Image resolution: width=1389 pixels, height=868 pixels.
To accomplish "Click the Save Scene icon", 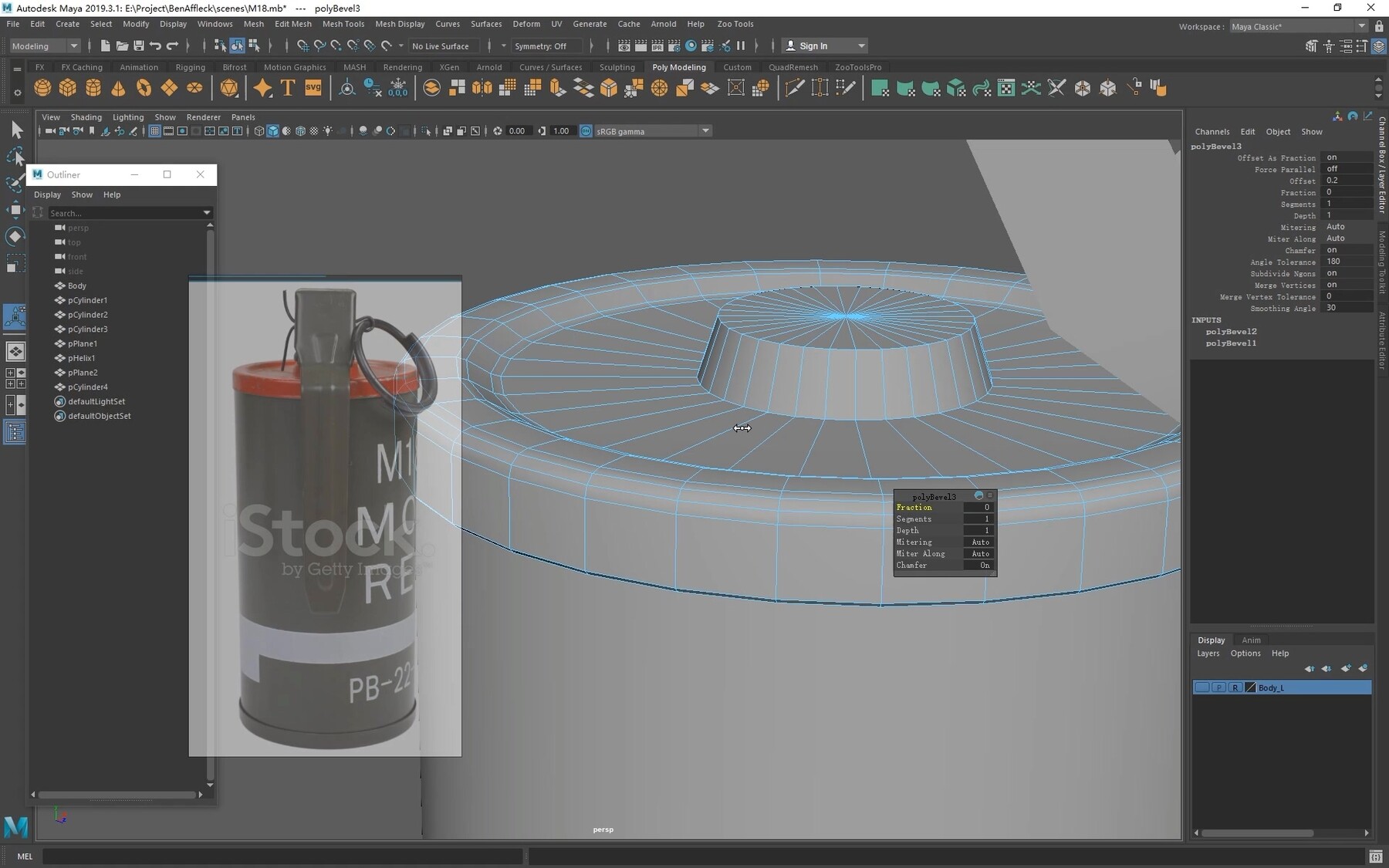I will (139, 46).
